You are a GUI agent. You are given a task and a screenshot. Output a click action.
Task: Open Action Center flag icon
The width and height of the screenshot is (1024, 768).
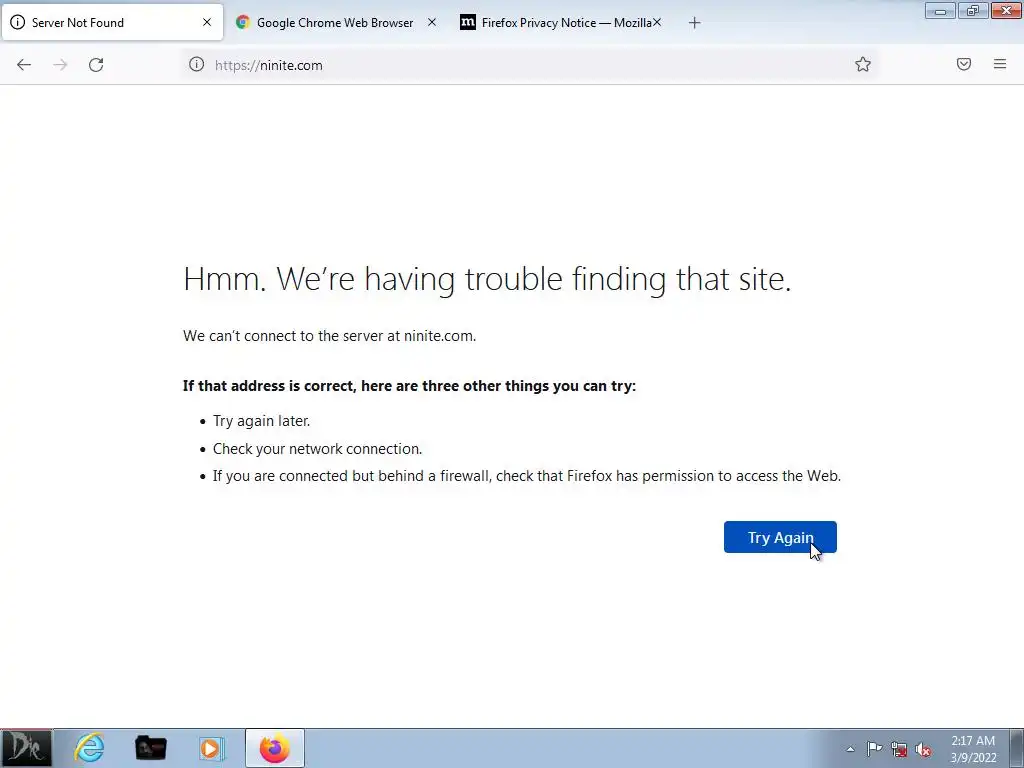(874, 749)
